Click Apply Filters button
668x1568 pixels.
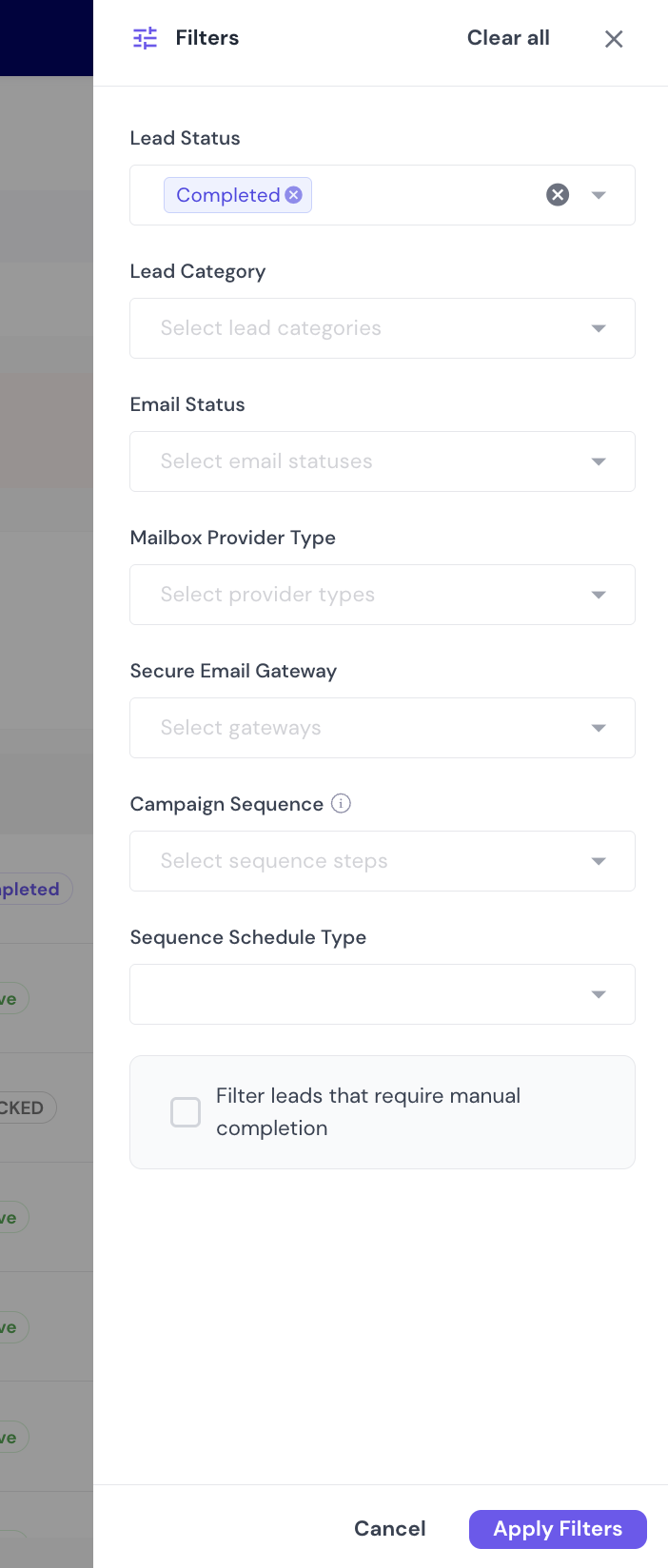coord(558,1529)
